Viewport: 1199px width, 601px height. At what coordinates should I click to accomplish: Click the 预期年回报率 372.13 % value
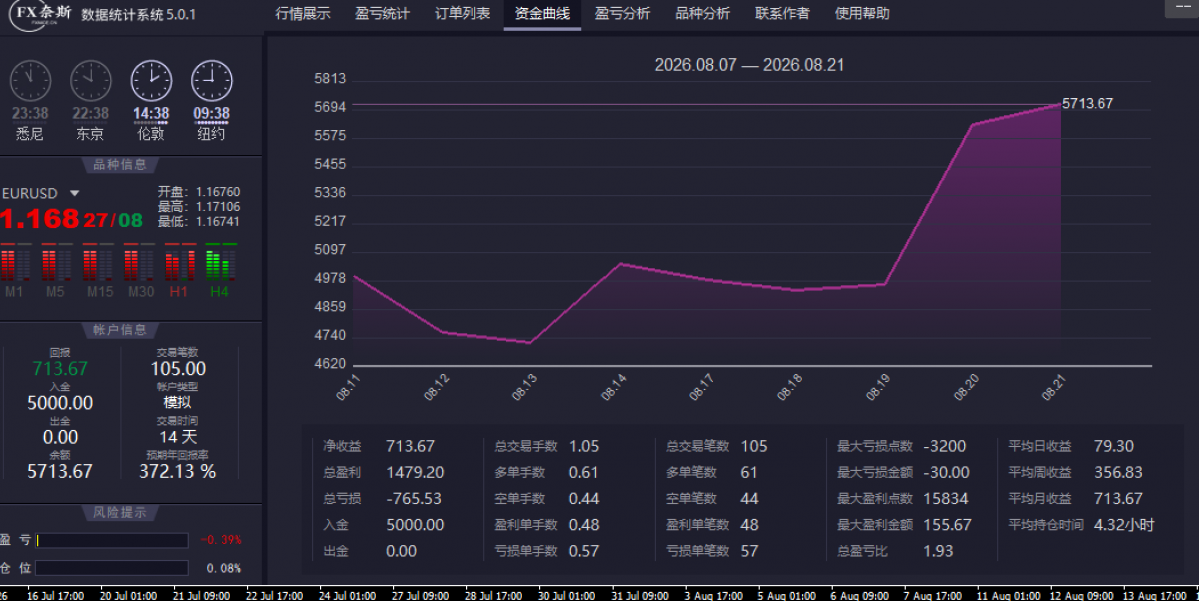177,472
